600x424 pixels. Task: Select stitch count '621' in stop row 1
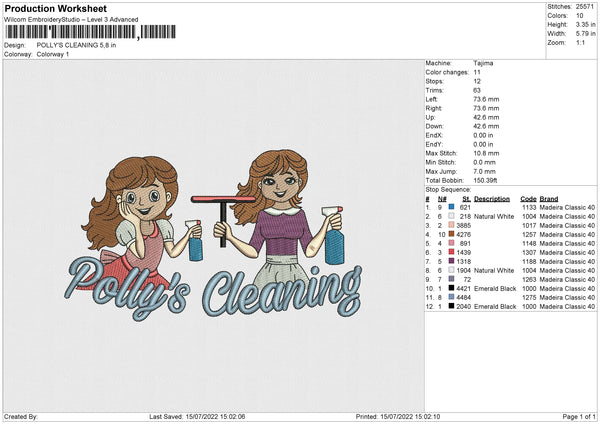(465, 207)
